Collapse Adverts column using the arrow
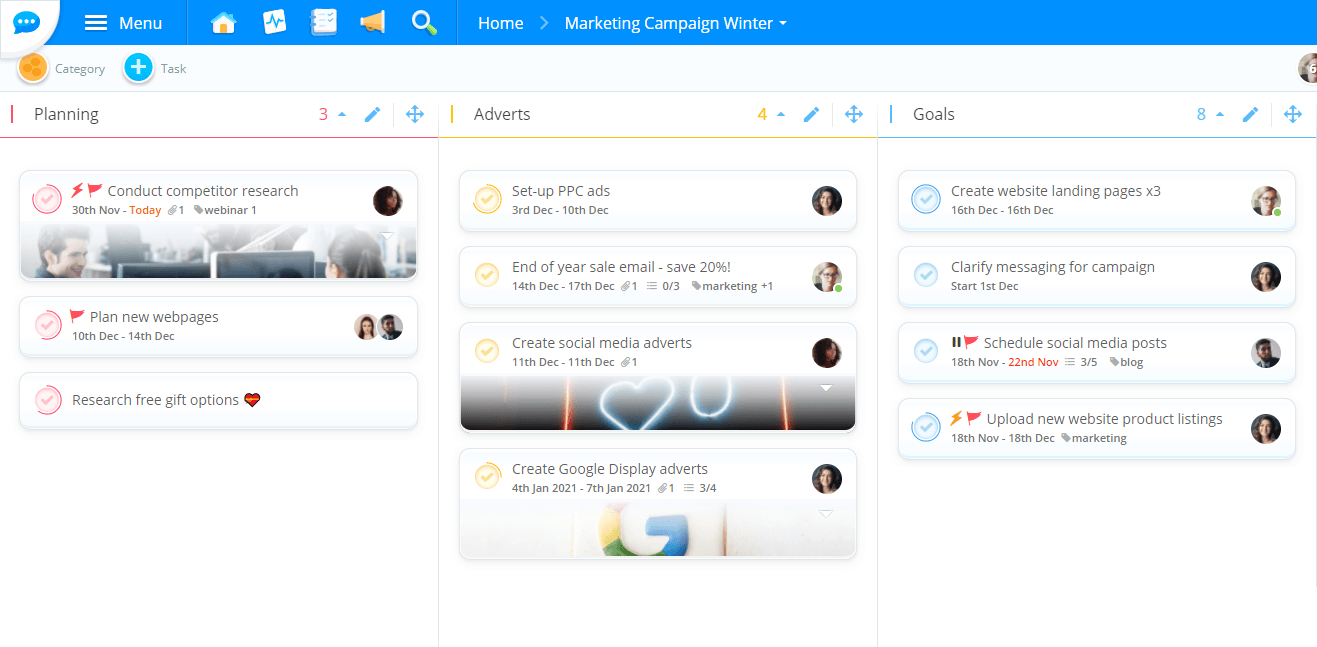The width and height of the screenshot is (1317, 647). point(781,115)
